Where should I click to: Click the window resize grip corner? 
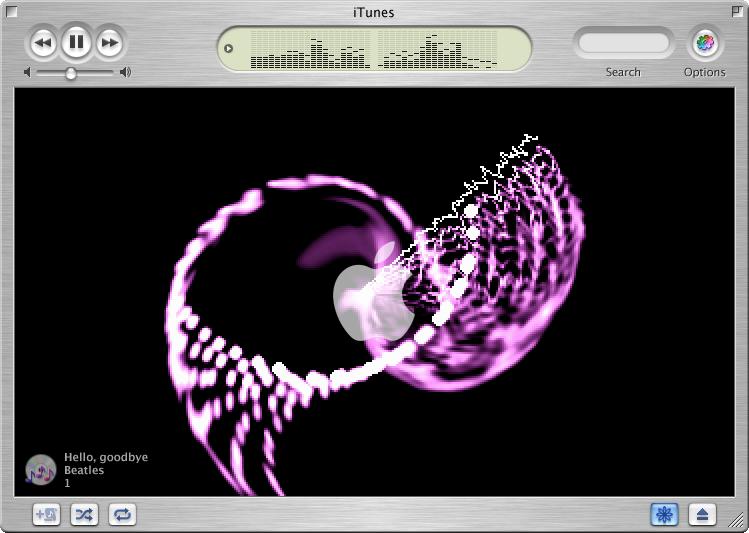(738, 521)
